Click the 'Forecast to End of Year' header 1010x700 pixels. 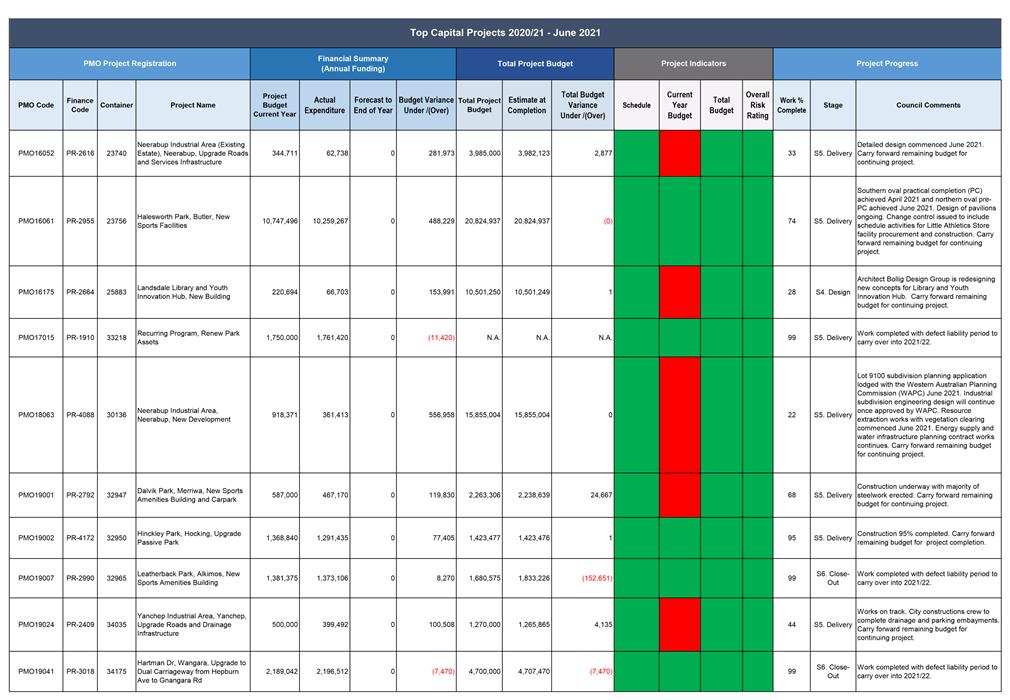pyautogui.click(x=373, y=105)
